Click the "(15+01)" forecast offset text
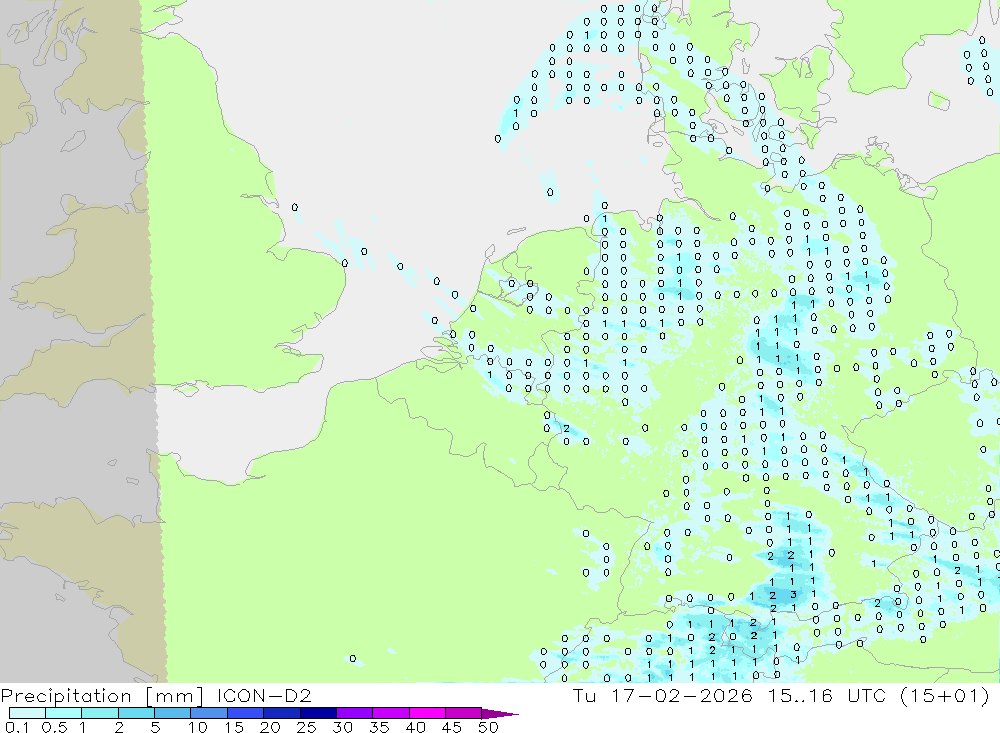Screen dimensions: 1000x733 coord(945,695)
